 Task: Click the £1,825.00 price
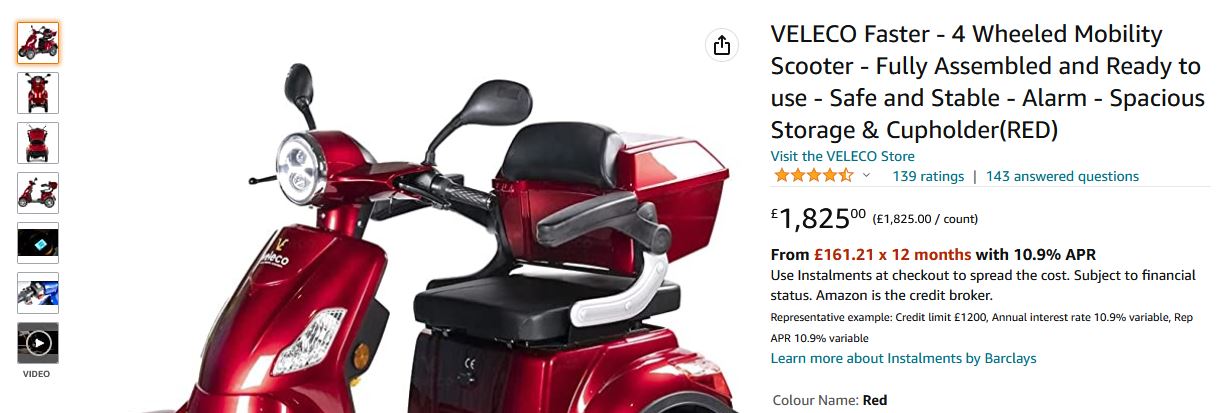tap(818, 217)
